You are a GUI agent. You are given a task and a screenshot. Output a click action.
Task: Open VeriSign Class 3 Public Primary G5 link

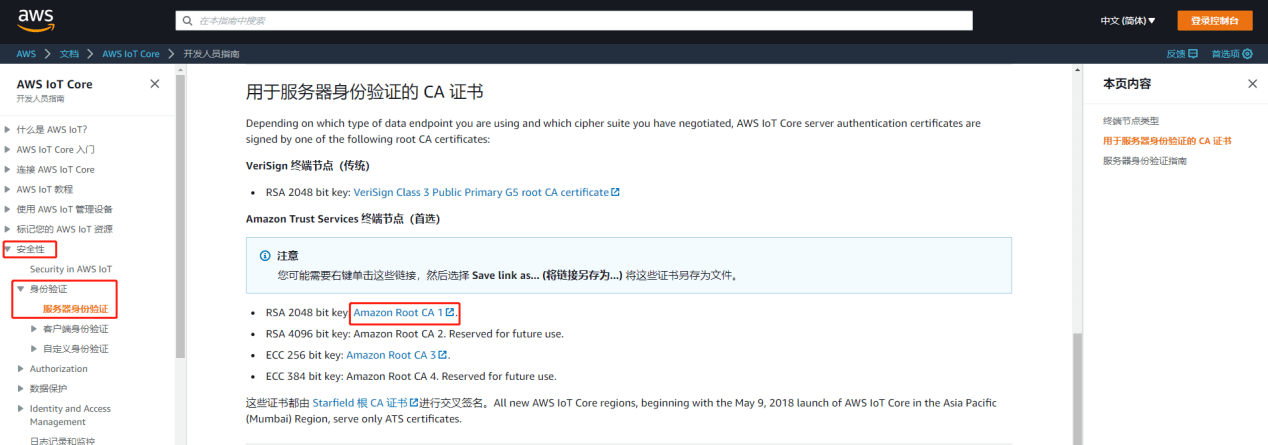tap(486, 192)
